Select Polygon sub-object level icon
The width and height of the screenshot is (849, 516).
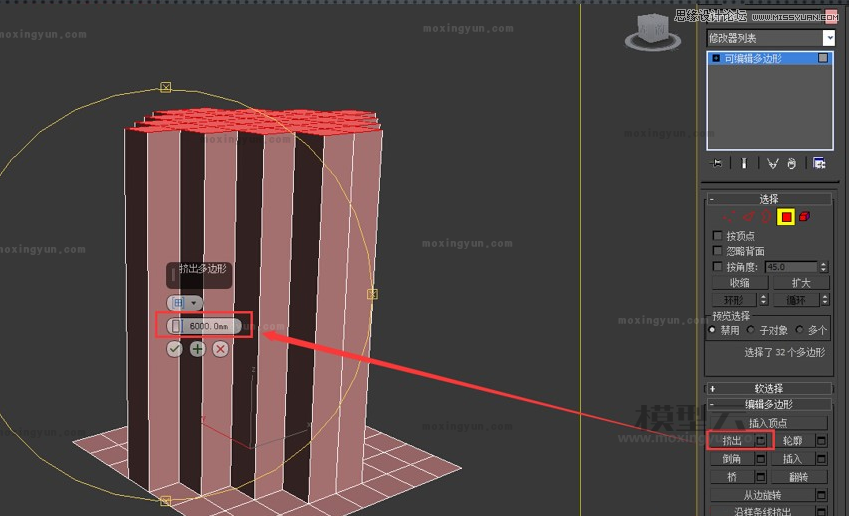point(786,217)
